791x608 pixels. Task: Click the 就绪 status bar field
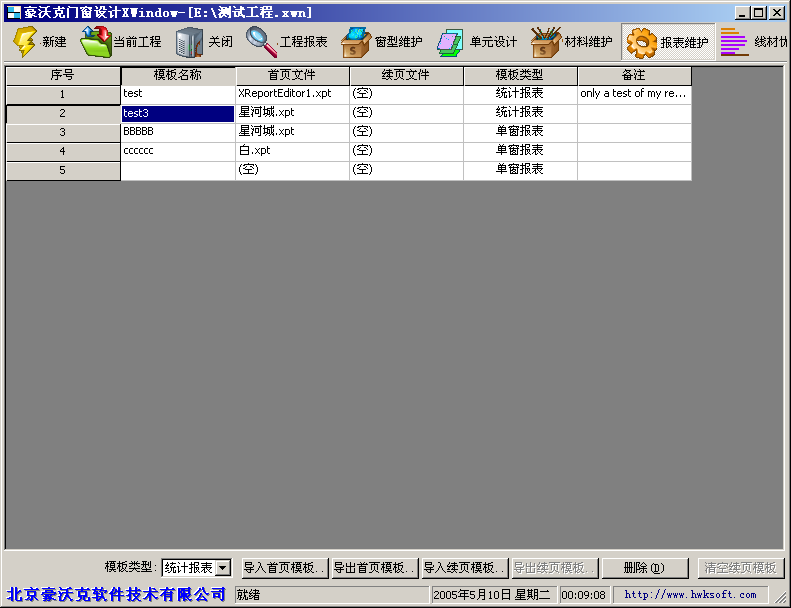pyautogui.click(x=332, y=595)
